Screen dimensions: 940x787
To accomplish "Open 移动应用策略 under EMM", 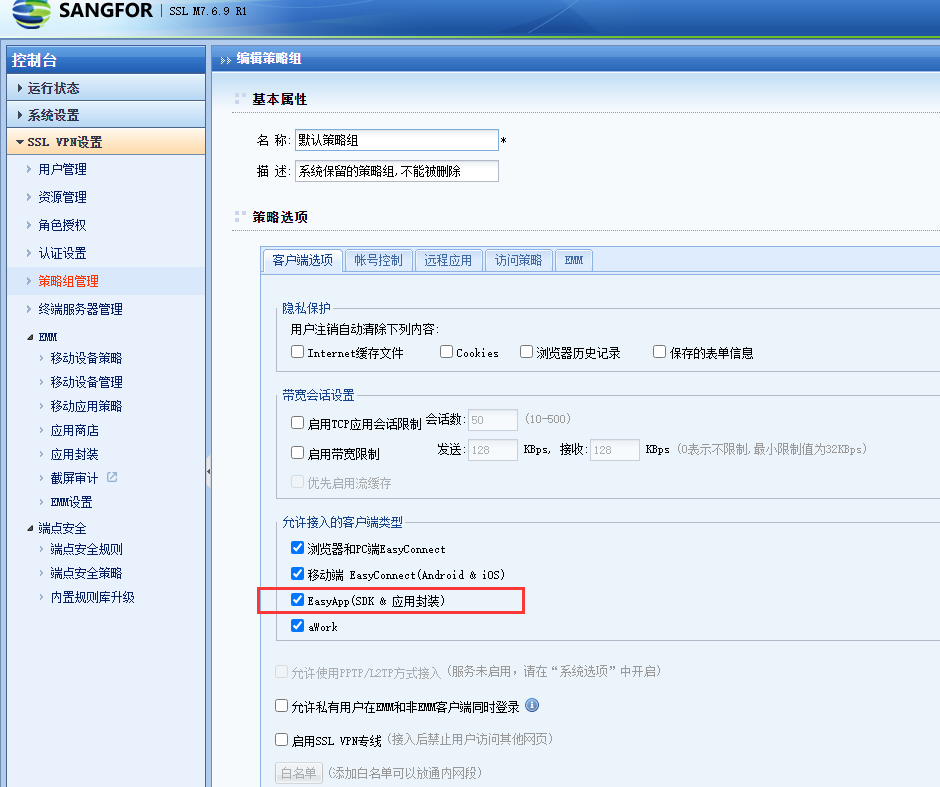I will pyautogui.click(x=86, y=406).
